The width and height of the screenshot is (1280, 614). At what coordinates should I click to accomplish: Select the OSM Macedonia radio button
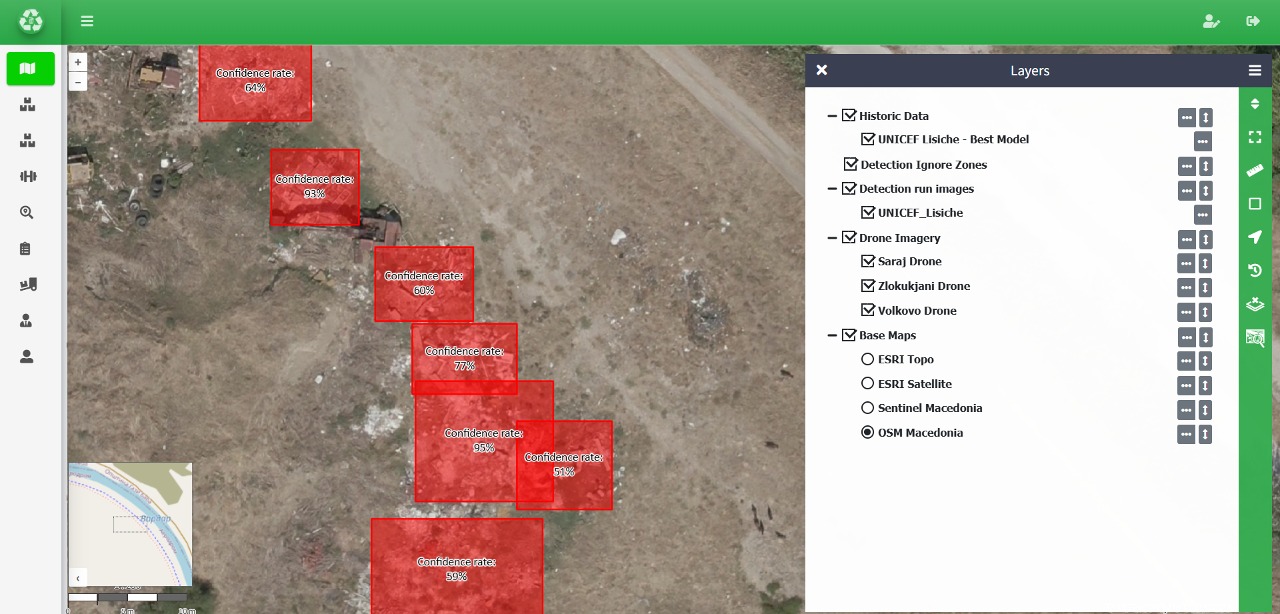pos(868,433)
